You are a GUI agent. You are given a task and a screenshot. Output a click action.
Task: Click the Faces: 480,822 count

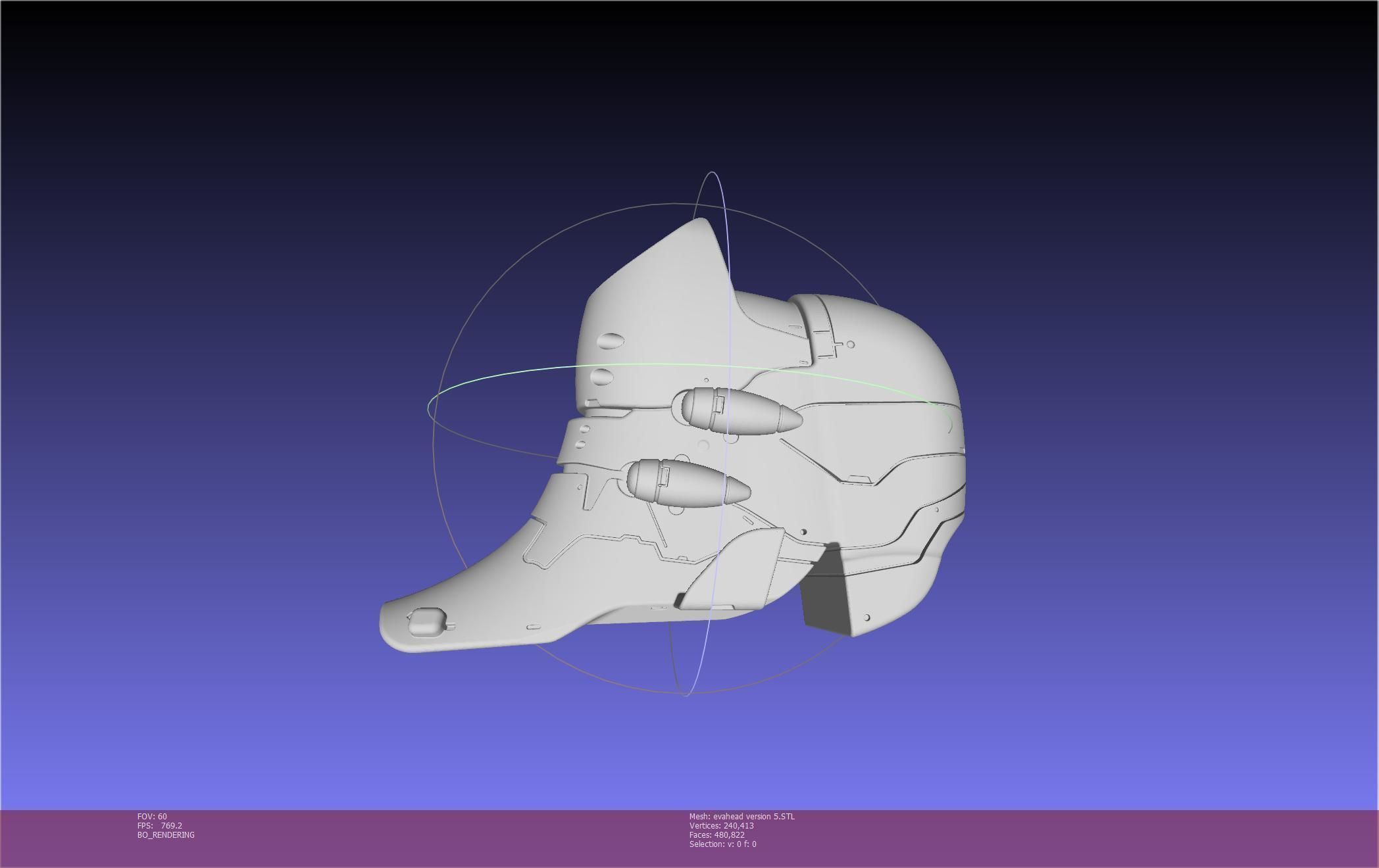pyautogui.click(x=716, y=834)
